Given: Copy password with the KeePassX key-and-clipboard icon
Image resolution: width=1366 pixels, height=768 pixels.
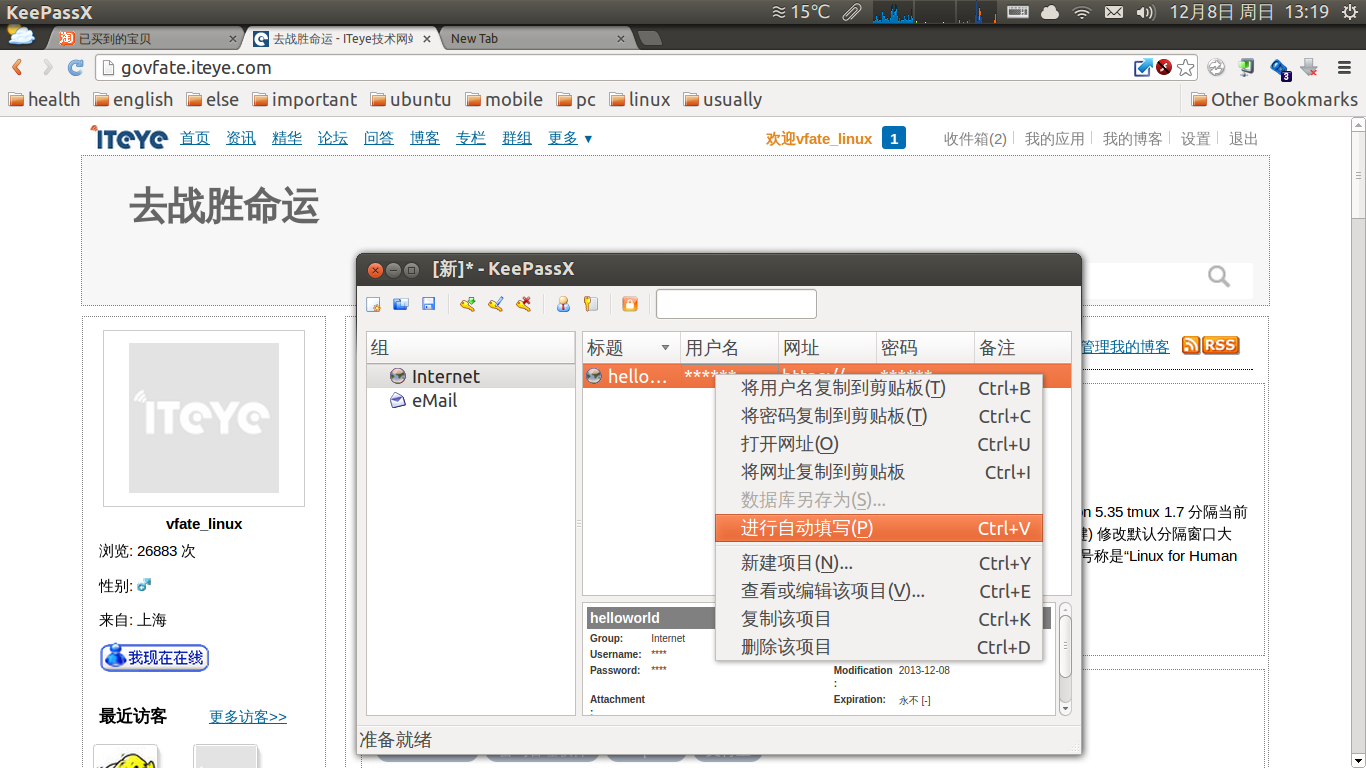Looking at the screenshot, I should pyautogui.click(x=590, y=304).
